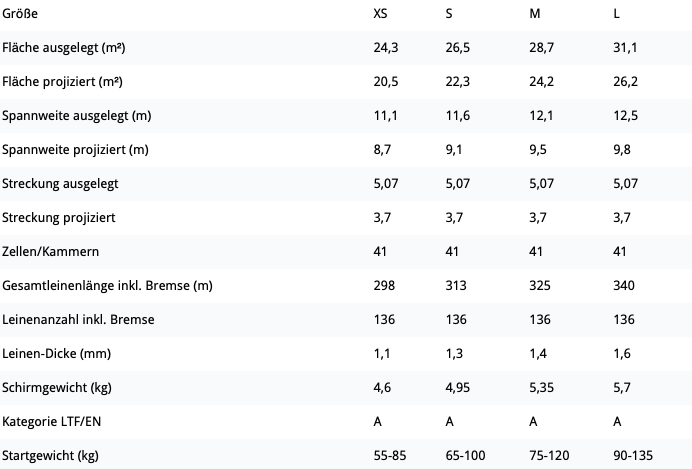Select Startgewicht value 90-135

pos(633,455)
